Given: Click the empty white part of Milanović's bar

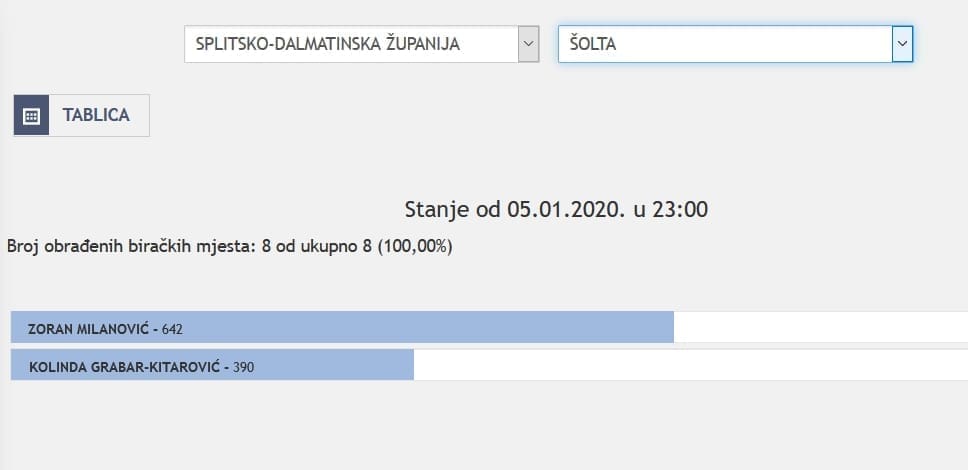Looking at the screenshot, I should pyautogui.click(x=820, y=328).
